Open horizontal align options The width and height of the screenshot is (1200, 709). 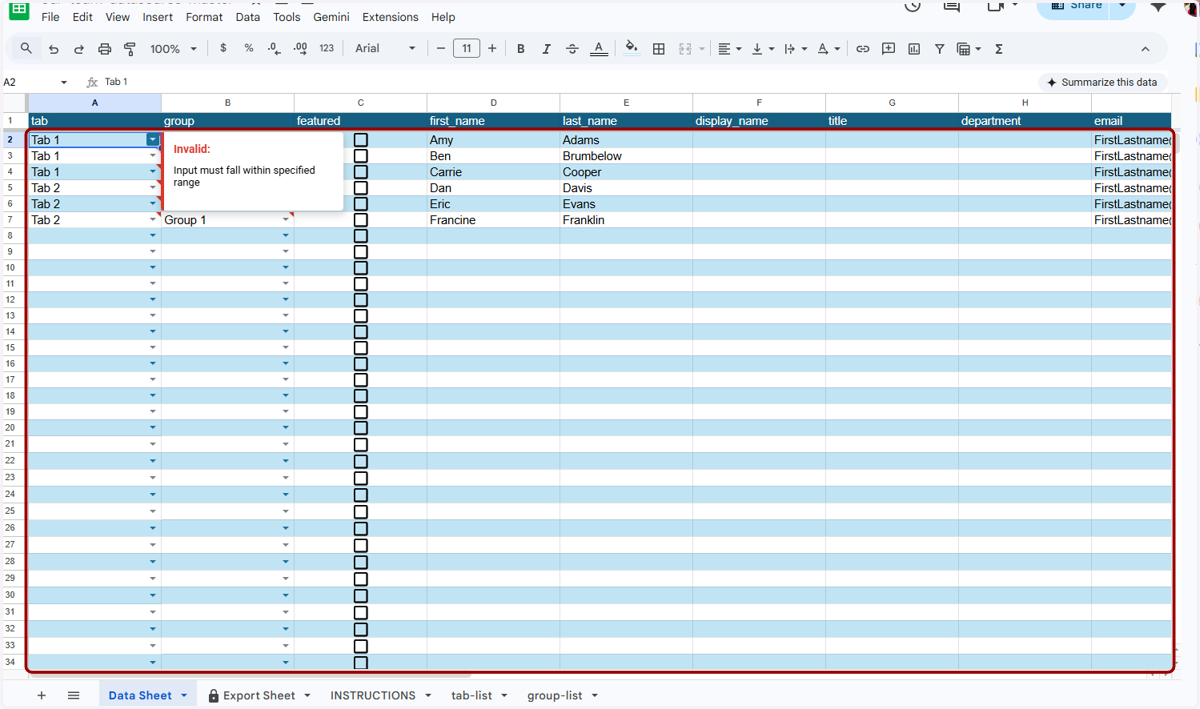tap(730, 48)
